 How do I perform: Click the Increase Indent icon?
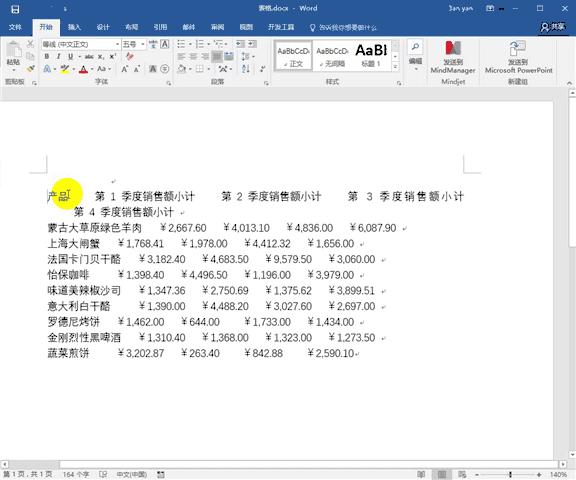coord(252,44)
